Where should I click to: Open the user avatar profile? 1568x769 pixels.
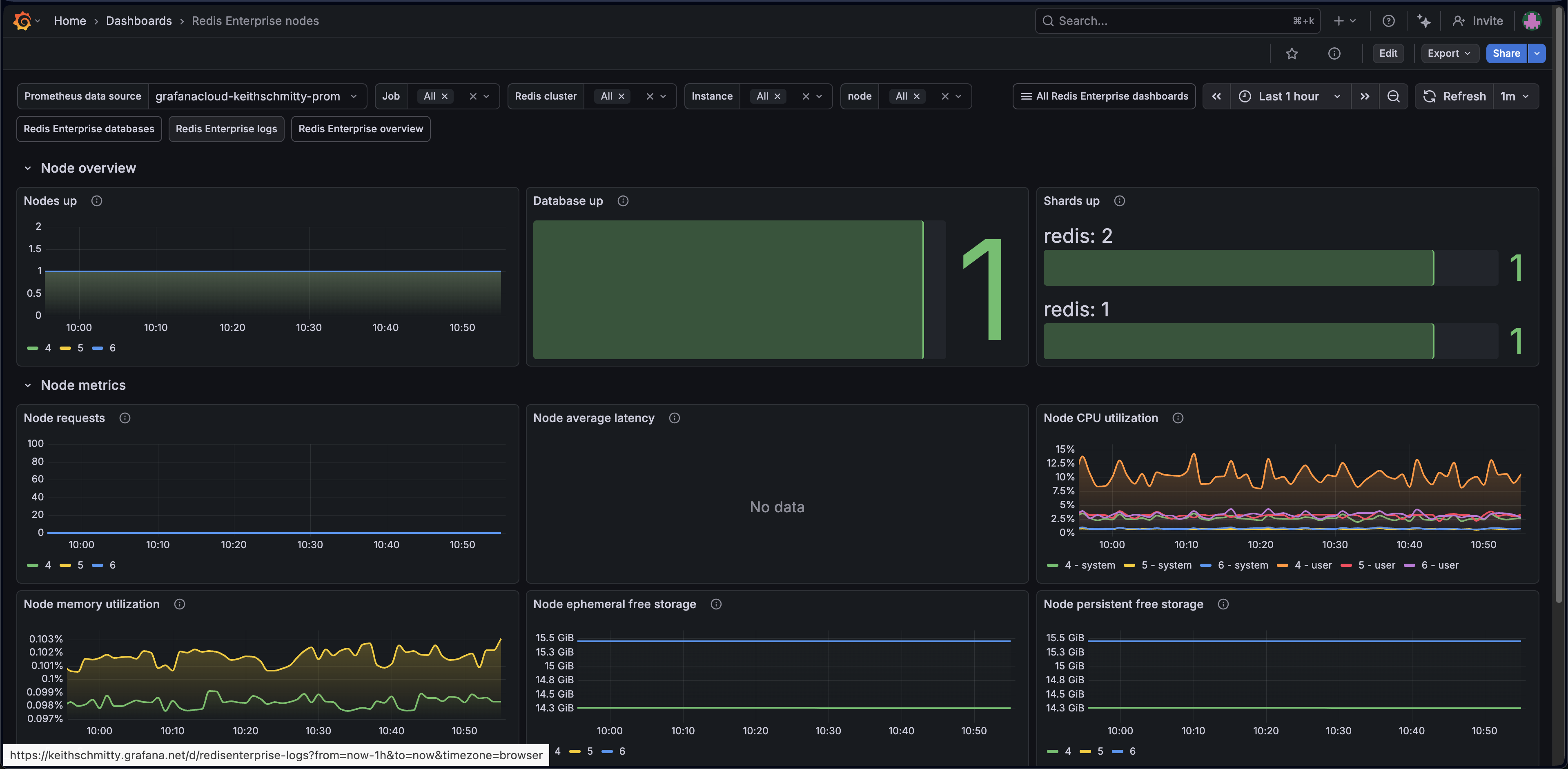click(x=1532, y=21)
